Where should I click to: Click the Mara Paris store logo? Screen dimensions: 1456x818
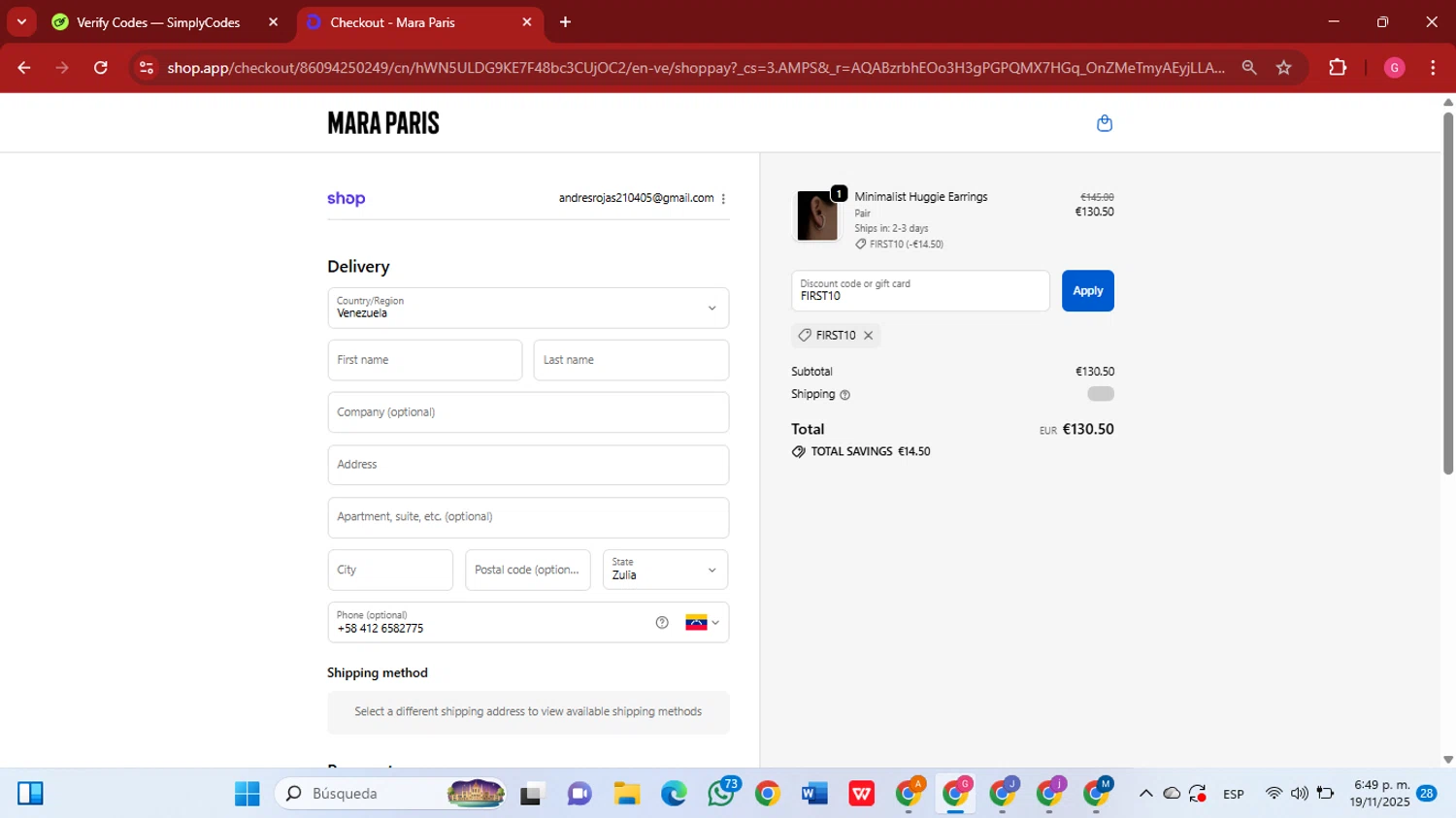tap(383, 123)
